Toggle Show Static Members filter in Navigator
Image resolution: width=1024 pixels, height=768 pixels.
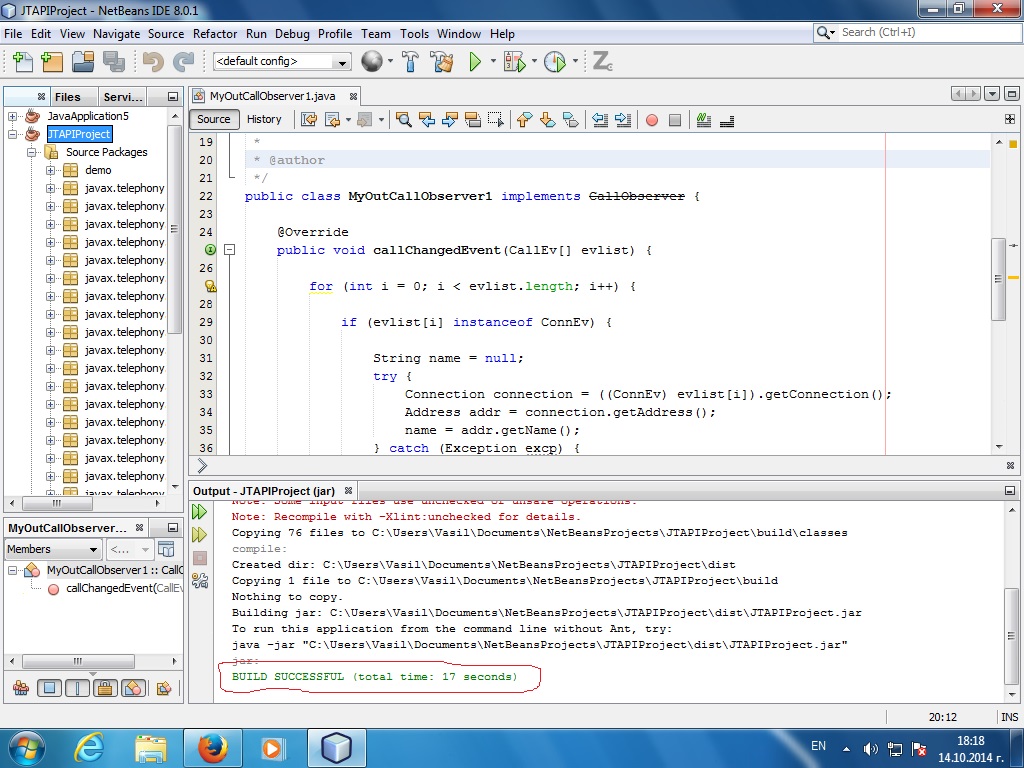click(x=77, y=688)
